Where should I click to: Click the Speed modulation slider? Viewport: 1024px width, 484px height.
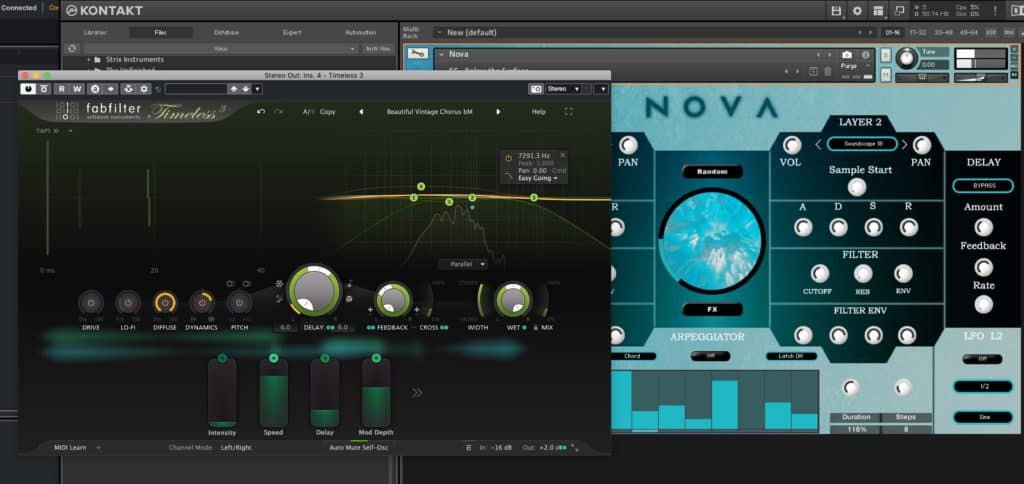274,393
